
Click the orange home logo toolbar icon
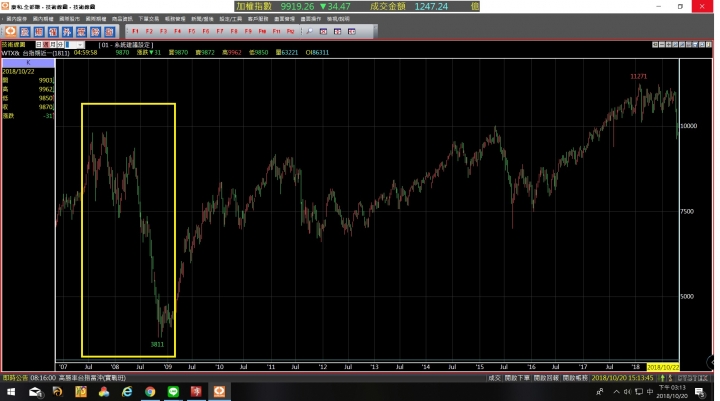[11, 31]
